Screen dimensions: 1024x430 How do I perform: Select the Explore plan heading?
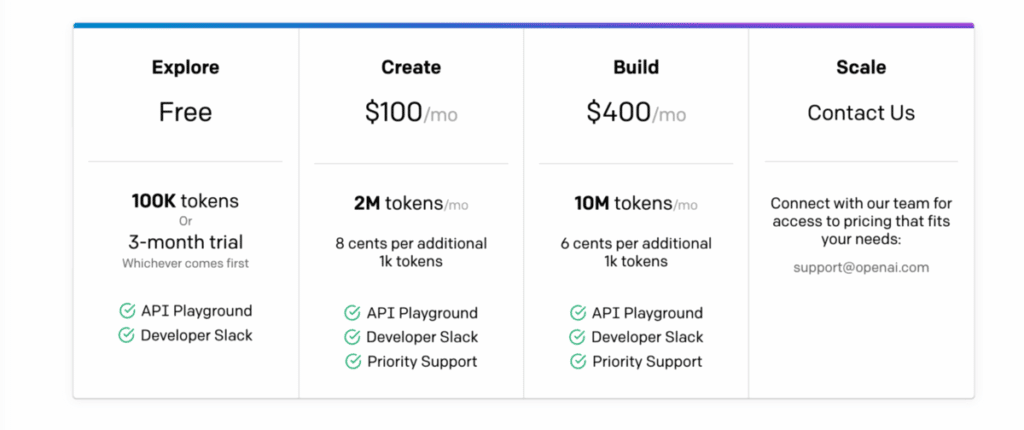click(x=185, y=68)
